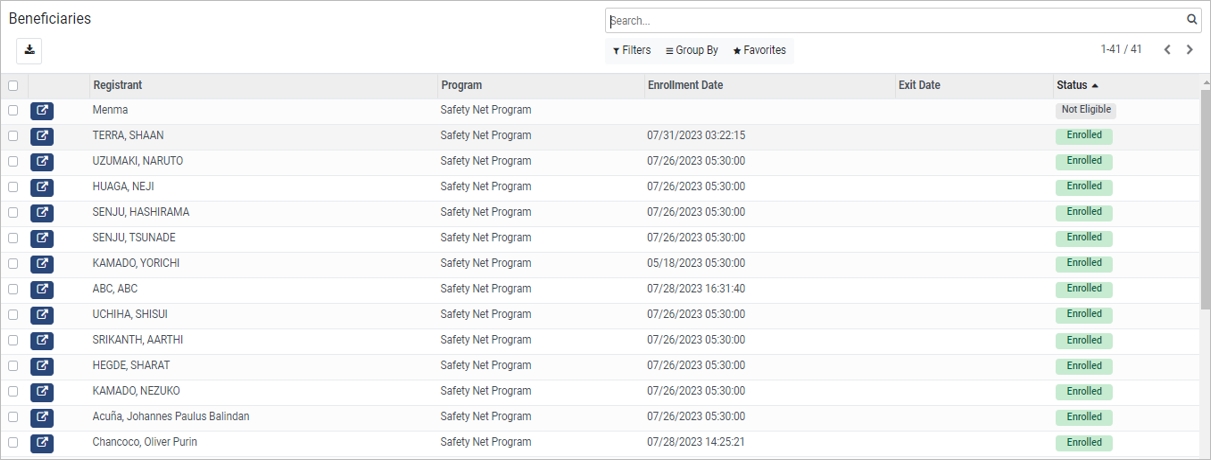Viewport: 1211px width, 460px height.
Task: Check the box for TERRA, SHAAN
Action: (x=13, y=136)
